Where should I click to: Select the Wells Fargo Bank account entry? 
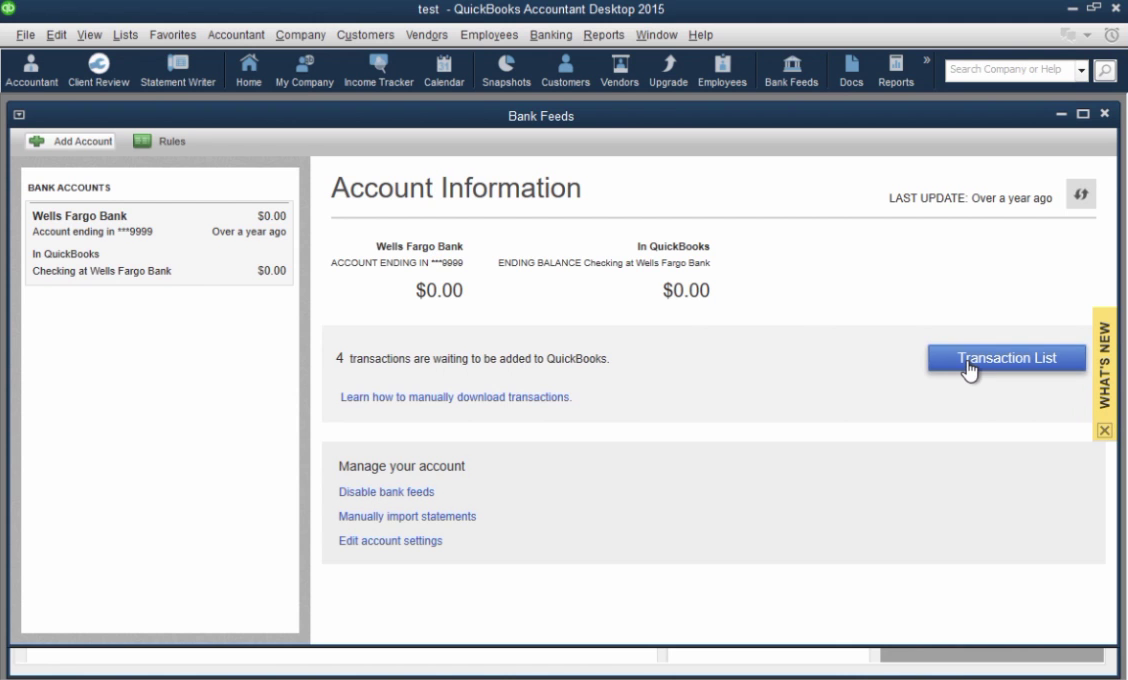pyautogui.click(x=159, y=243)
